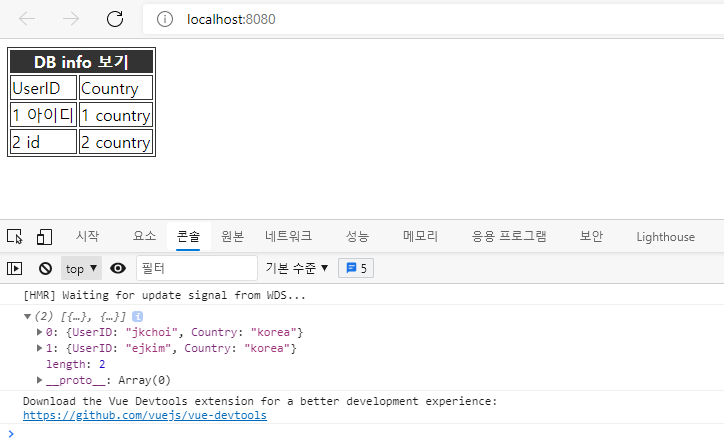The width and height of the screenshot is (724, 448).
Task: Expand array item 0 with jkchoi
Action: 39,332
